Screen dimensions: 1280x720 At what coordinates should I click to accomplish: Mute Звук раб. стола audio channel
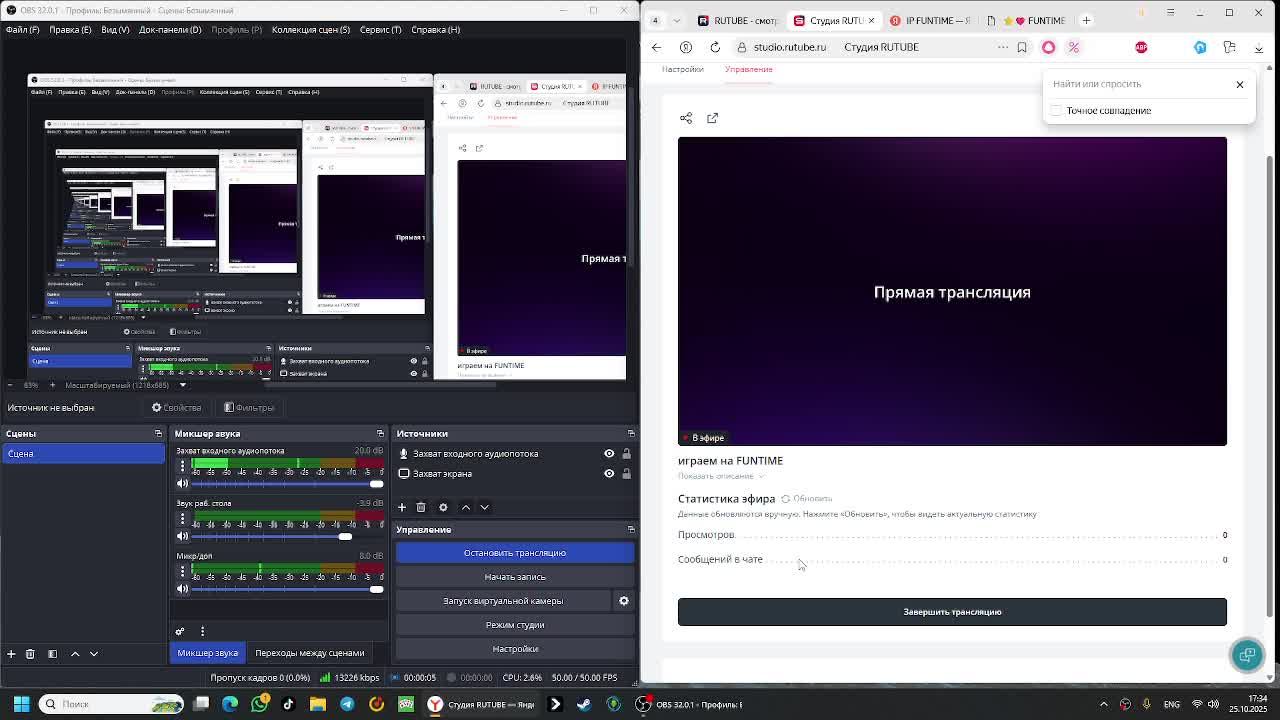(x=182, y=537)
